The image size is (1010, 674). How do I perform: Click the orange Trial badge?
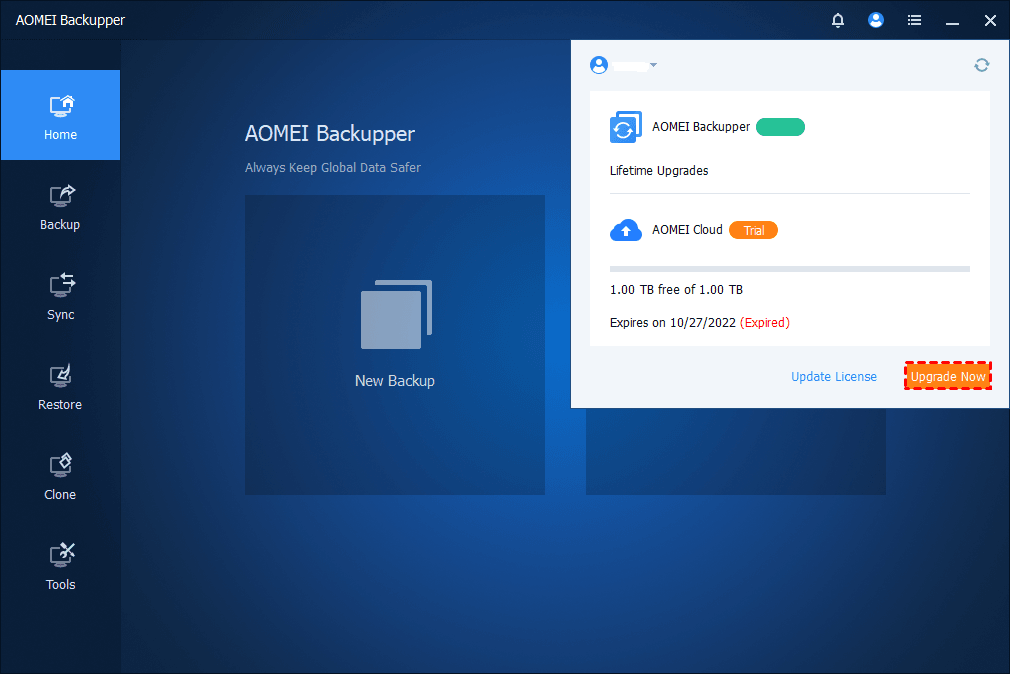click(753, 230)
